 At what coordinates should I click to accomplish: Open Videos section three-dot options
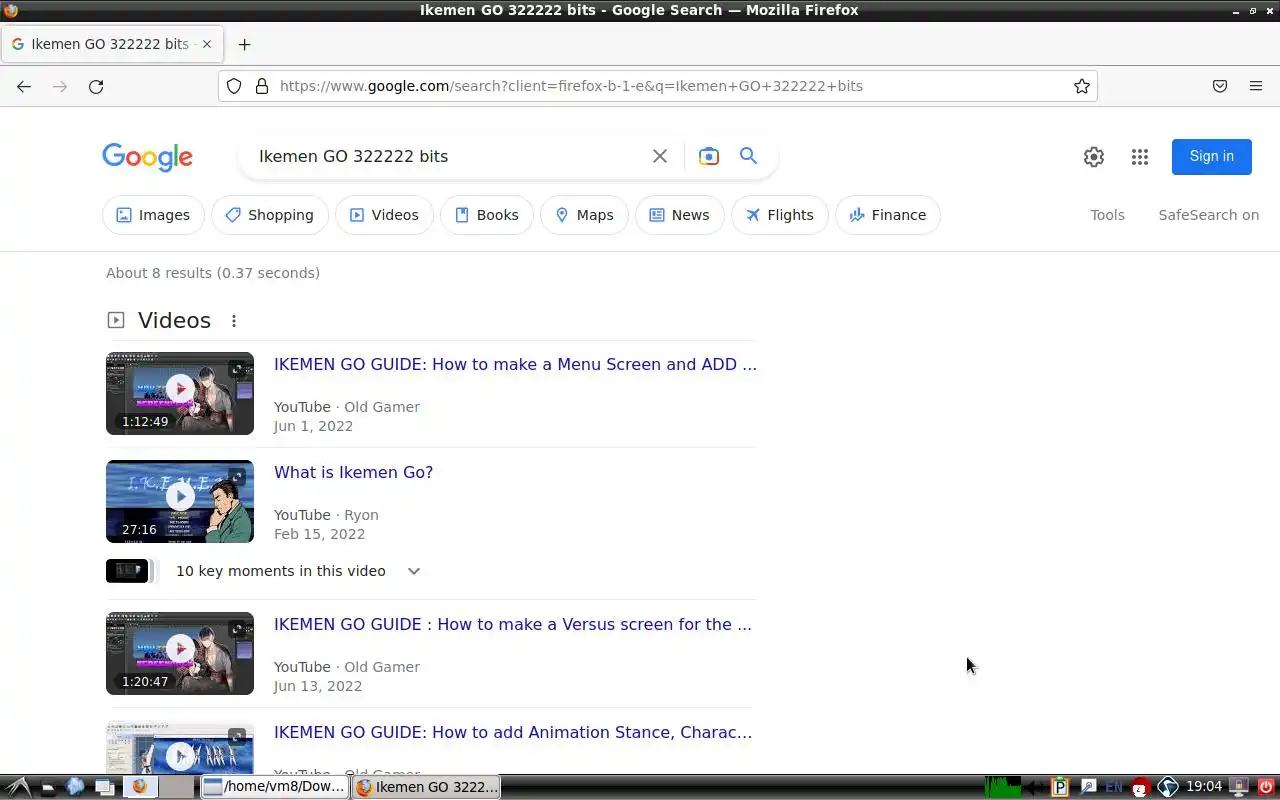(x=234, y=321)
